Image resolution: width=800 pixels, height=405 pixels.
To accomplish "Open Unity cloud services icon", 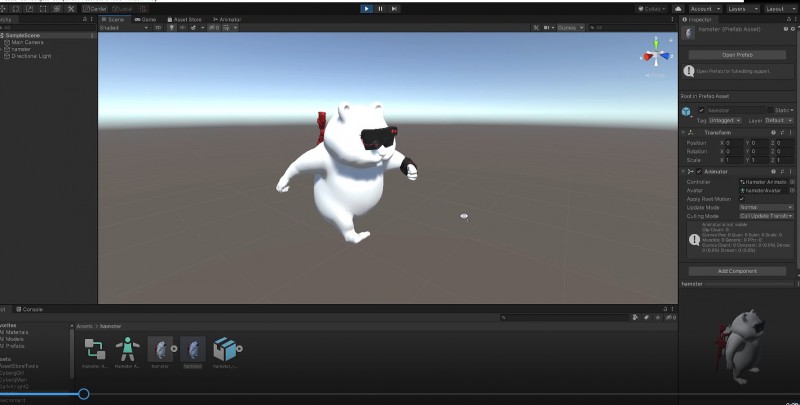I will pos(678,9).
